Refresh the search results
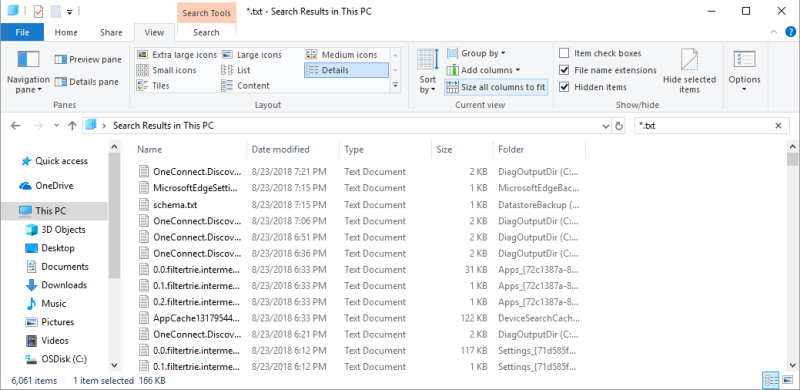 (x=619, y=126)
